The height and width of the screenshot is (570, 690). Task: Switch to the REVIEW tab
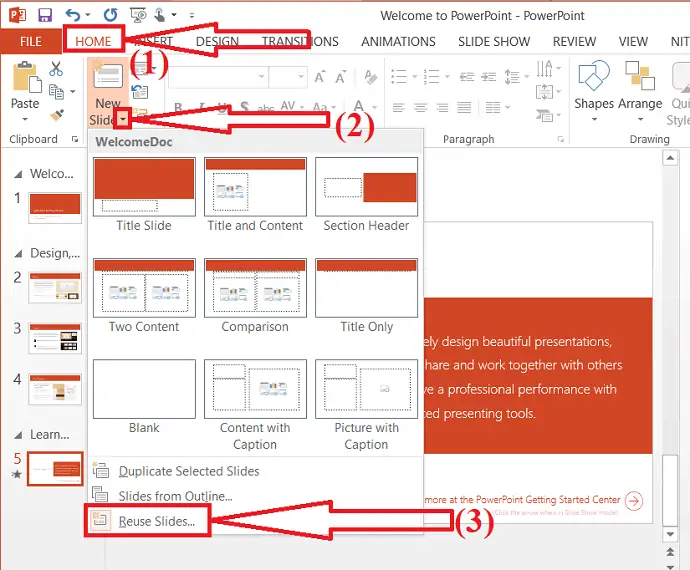coord(574,41)
